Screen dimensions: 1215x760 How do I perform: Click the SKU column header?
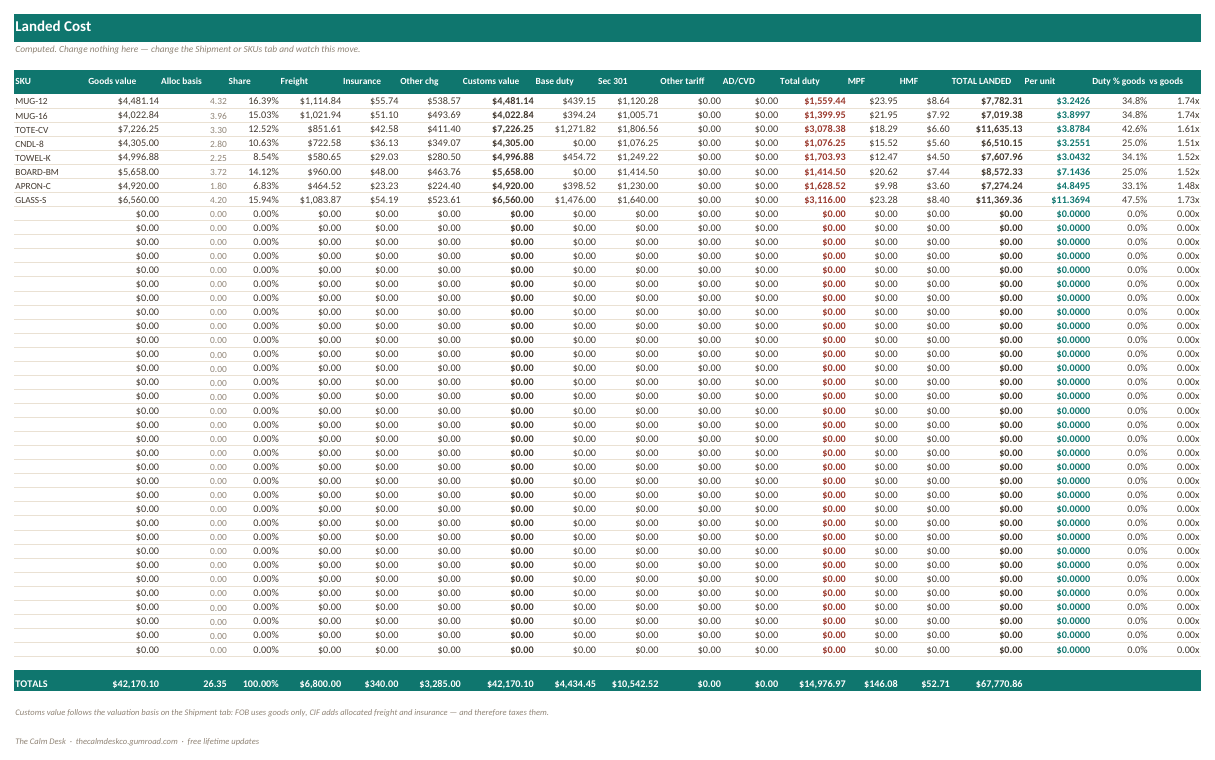pyautogui.click(x=23, y=80)
